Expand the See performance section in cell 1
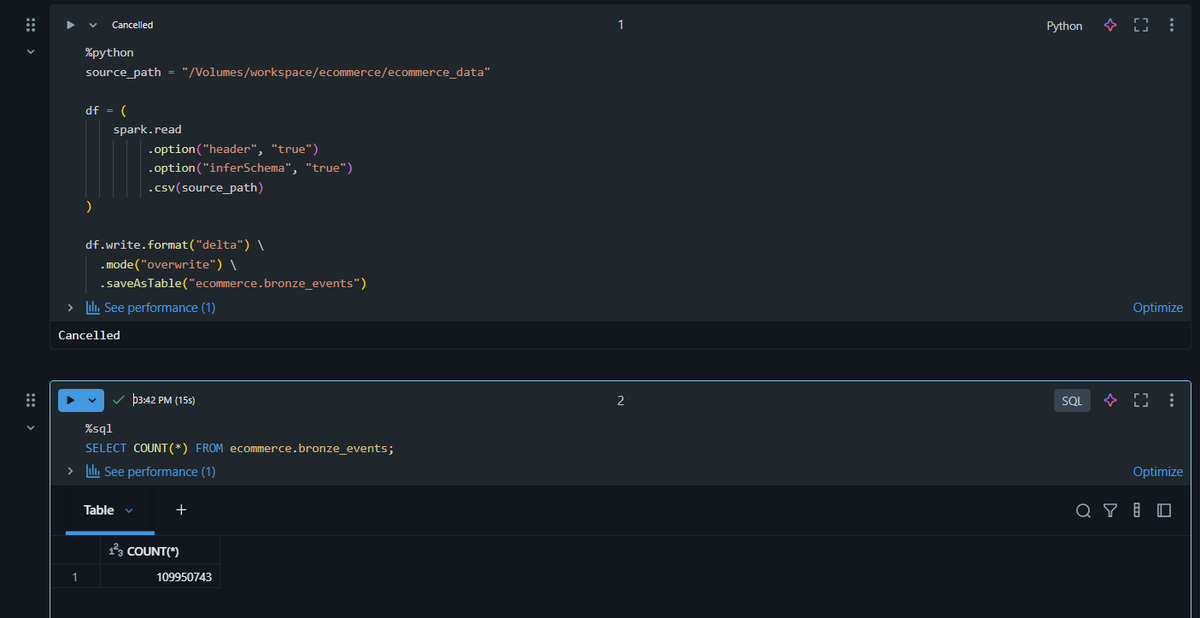 tap(70, 307)
